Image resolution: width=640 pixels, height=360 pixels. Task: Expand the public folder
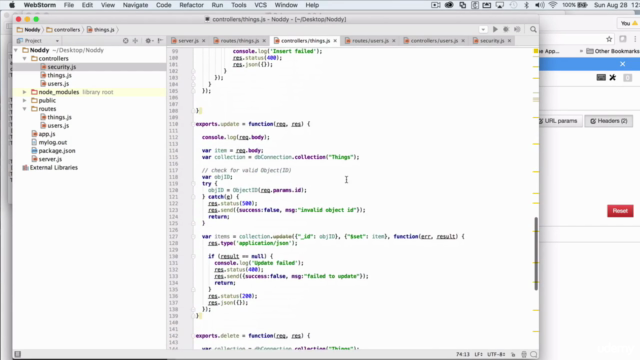coord(24,100)
